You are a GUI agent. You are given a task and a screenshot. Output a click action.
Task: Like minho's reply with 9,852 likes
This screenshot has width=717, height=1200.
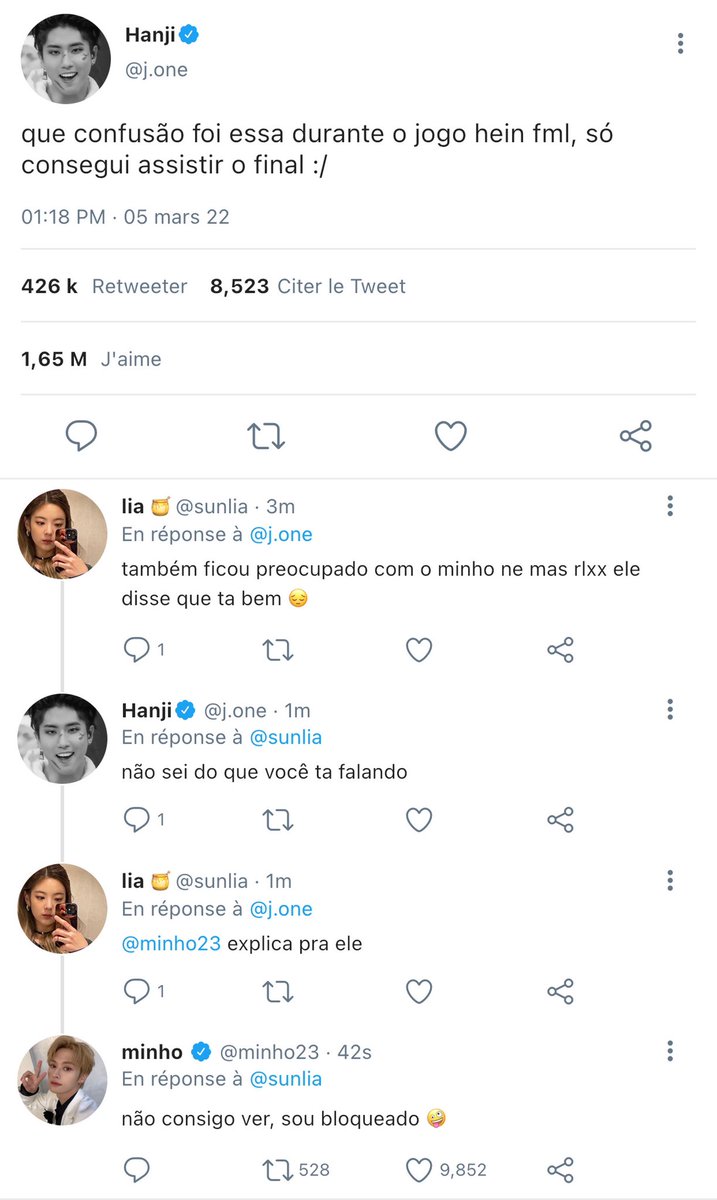point(446,1169)
